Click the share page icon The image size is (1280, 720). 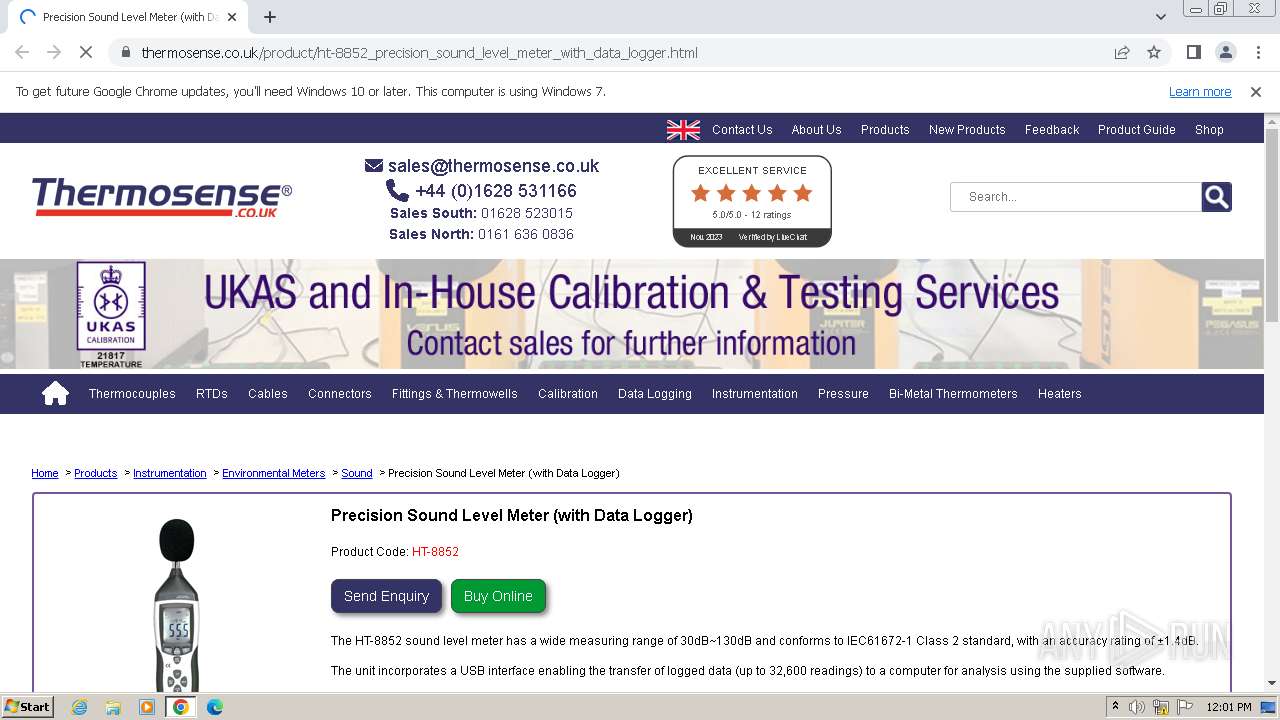point(1122,53)
